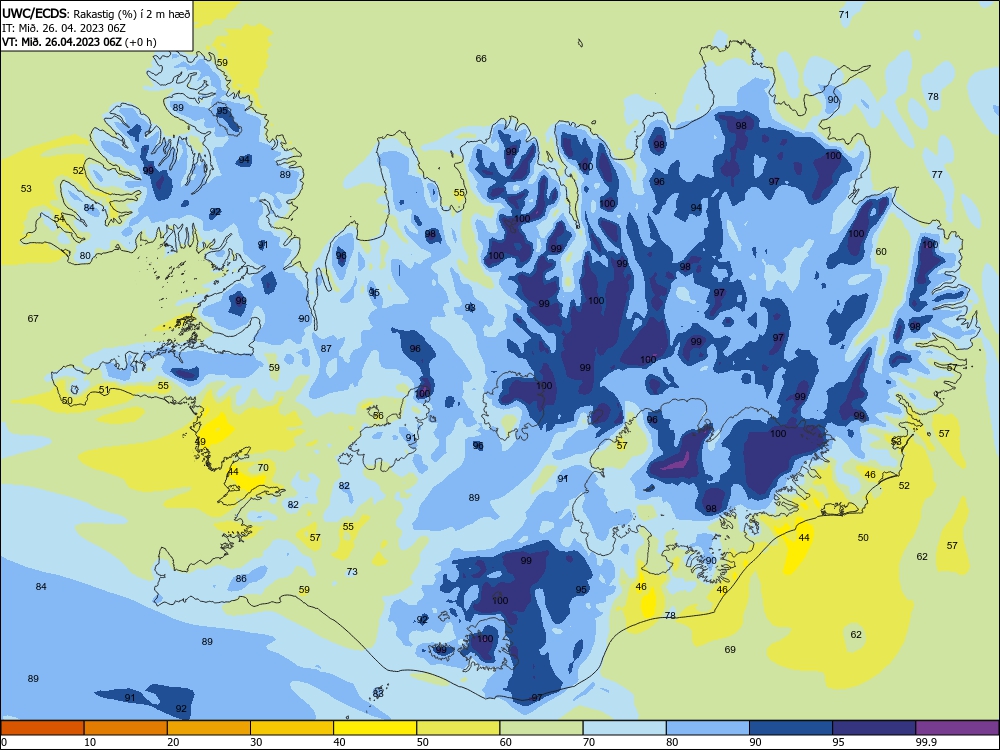Click the humidity value '49' on the map
This screenshot has height=750, width=1000.
[200, 441]
